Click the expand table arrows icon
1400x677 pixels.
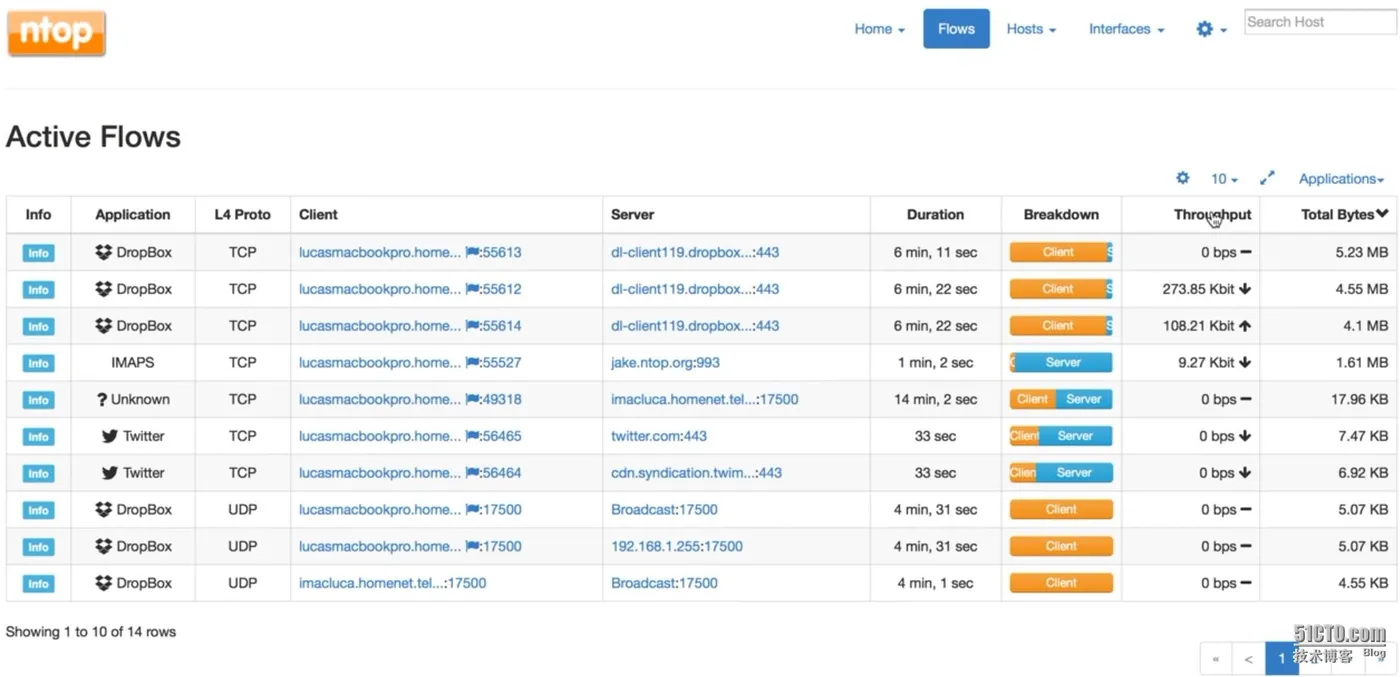[x=1267, y=178]
